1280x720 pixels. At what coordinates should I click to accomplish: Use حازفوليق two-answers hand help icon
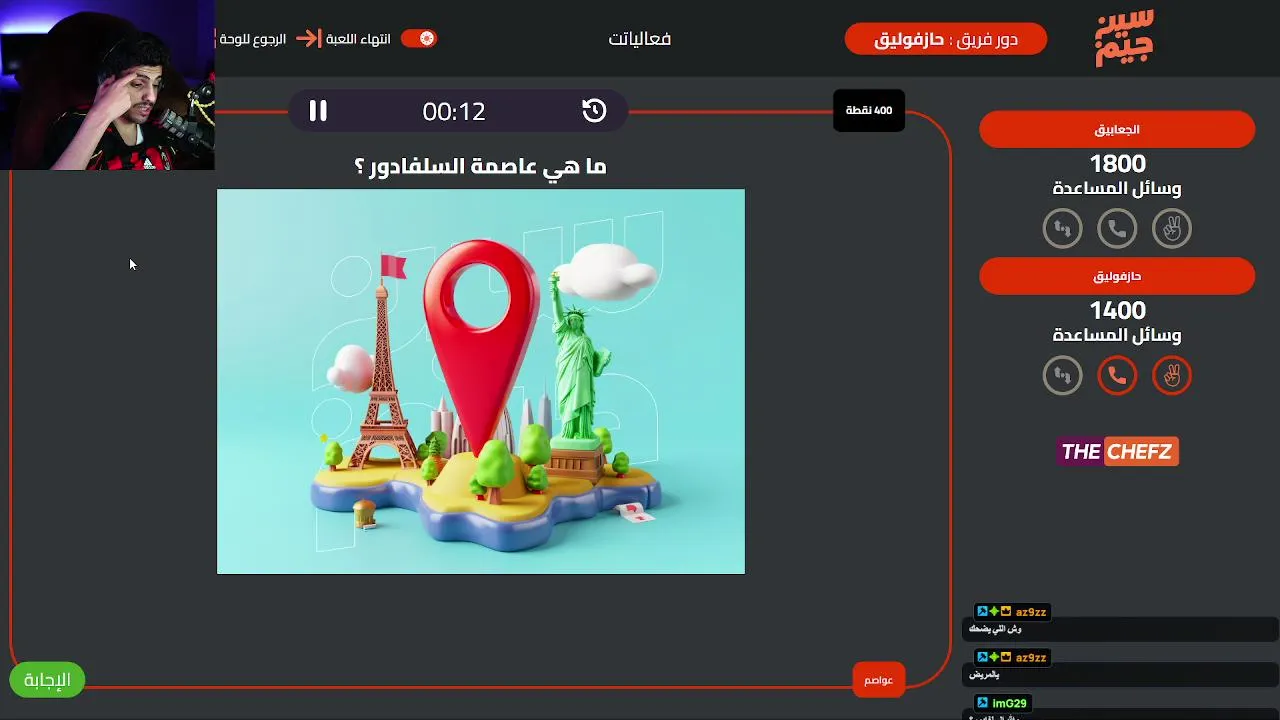click(x=1172, y=376)
